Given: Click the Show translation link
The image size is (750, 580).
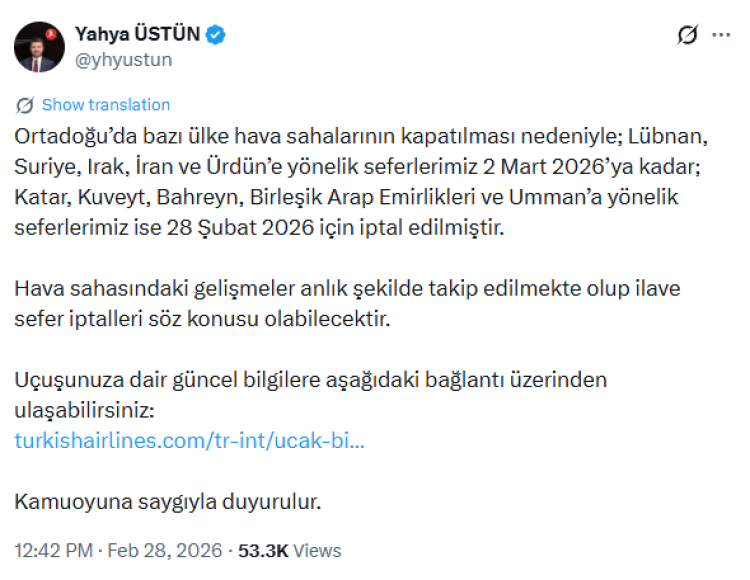Looking at the screenshot, I should pos(106,105).
